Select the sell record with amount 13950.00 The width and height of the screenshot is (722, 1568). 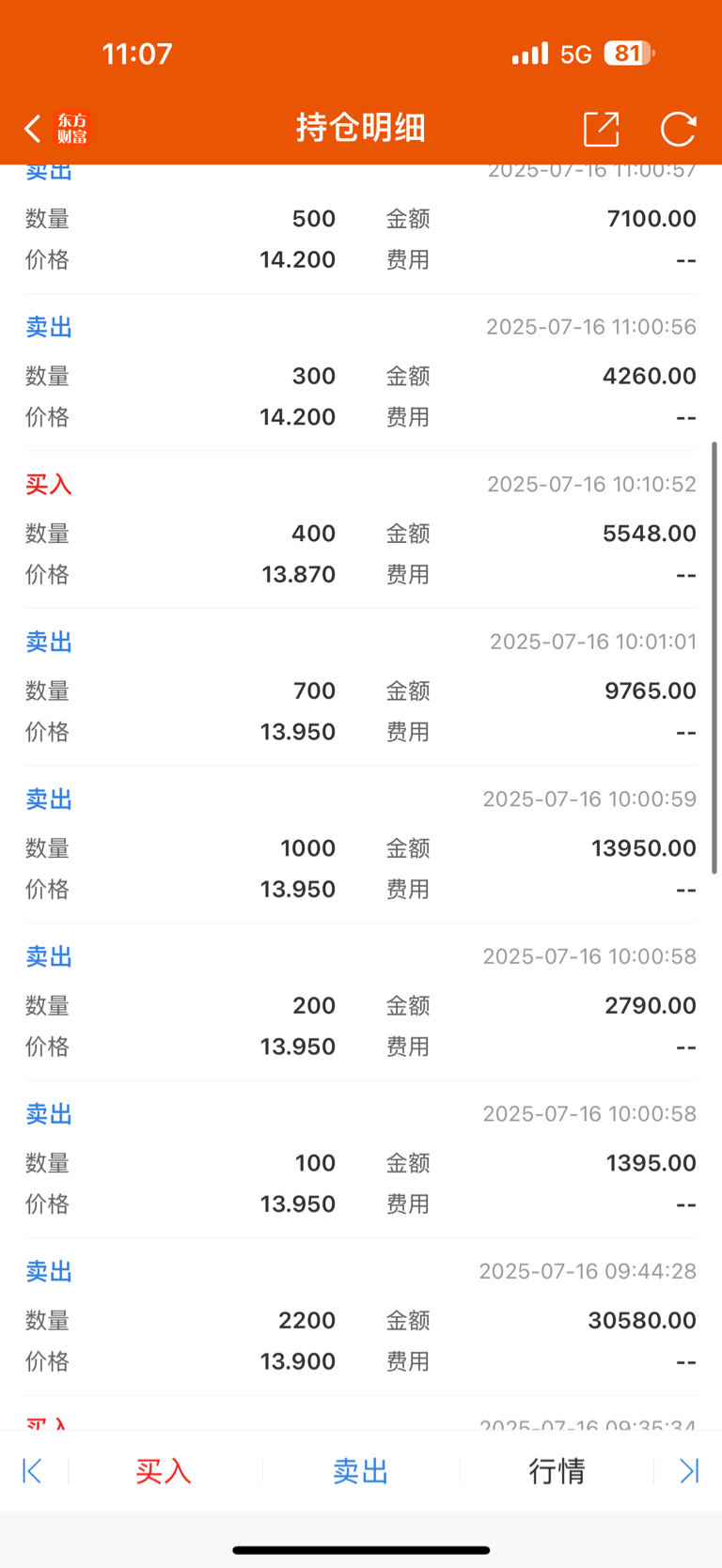(361, 845)
